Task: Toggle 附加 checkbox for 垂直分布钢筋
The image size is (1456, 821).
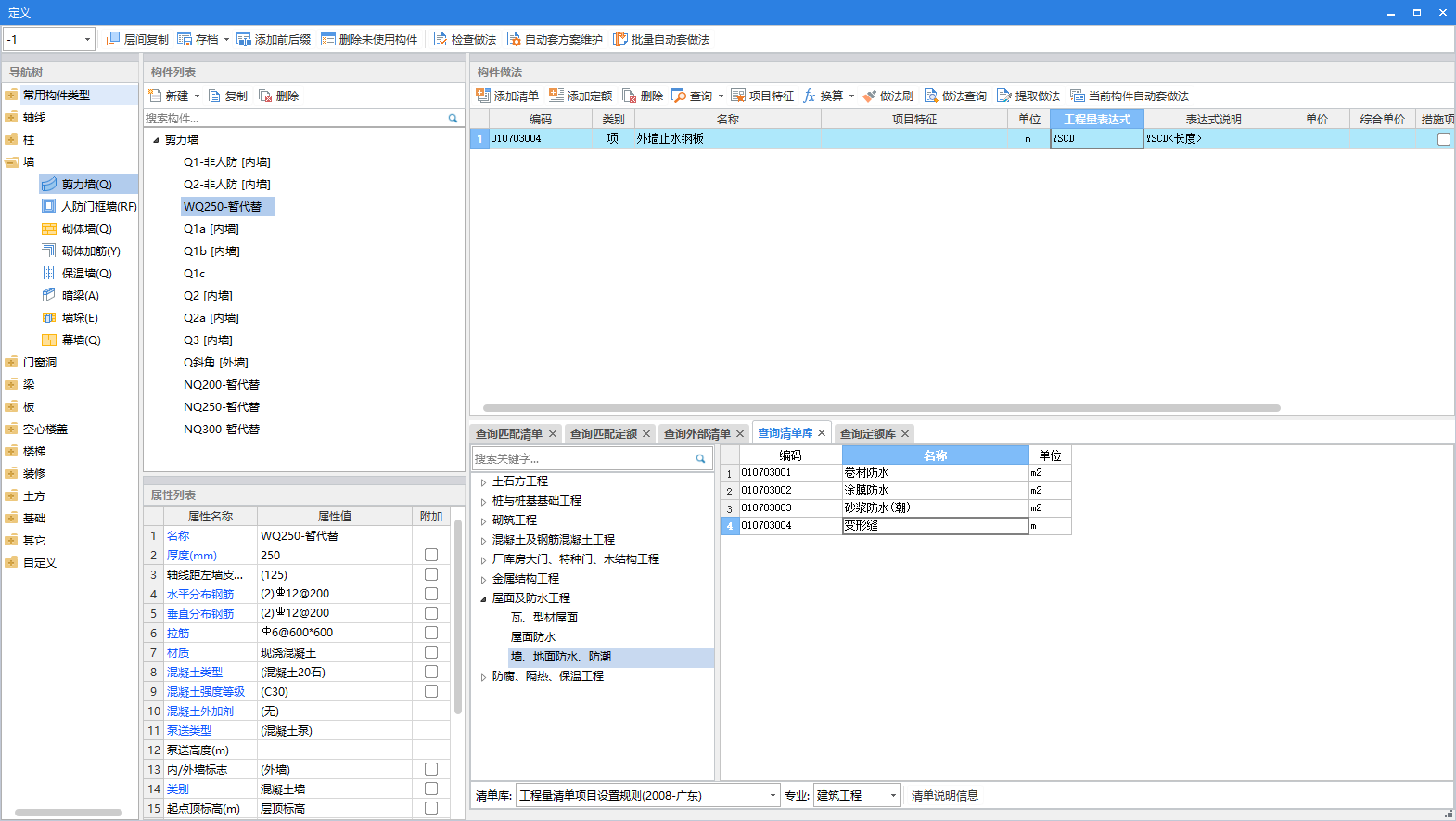Action: (x=431, y=613)
